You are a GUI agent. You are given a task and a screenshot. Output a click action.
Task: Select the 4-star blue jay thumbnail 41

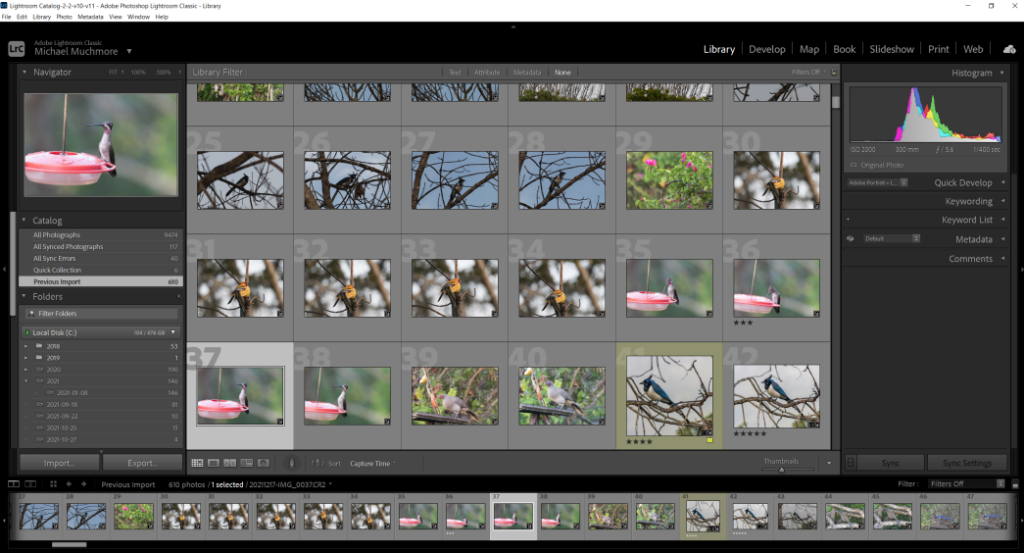point(669,389)
